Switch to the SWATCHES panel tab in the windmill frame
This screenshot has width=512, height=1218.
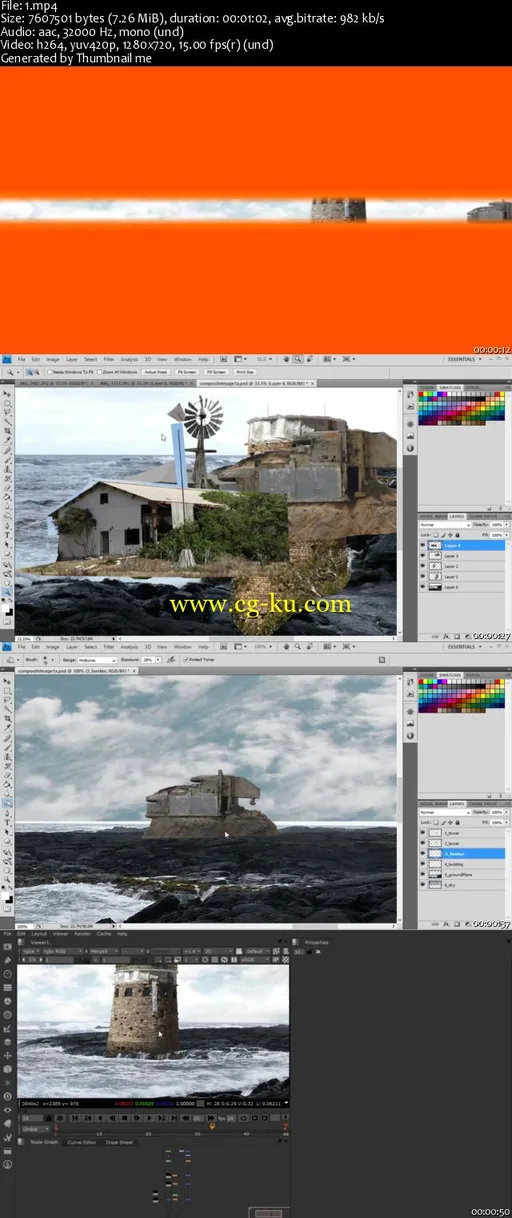tap(448, 387)
